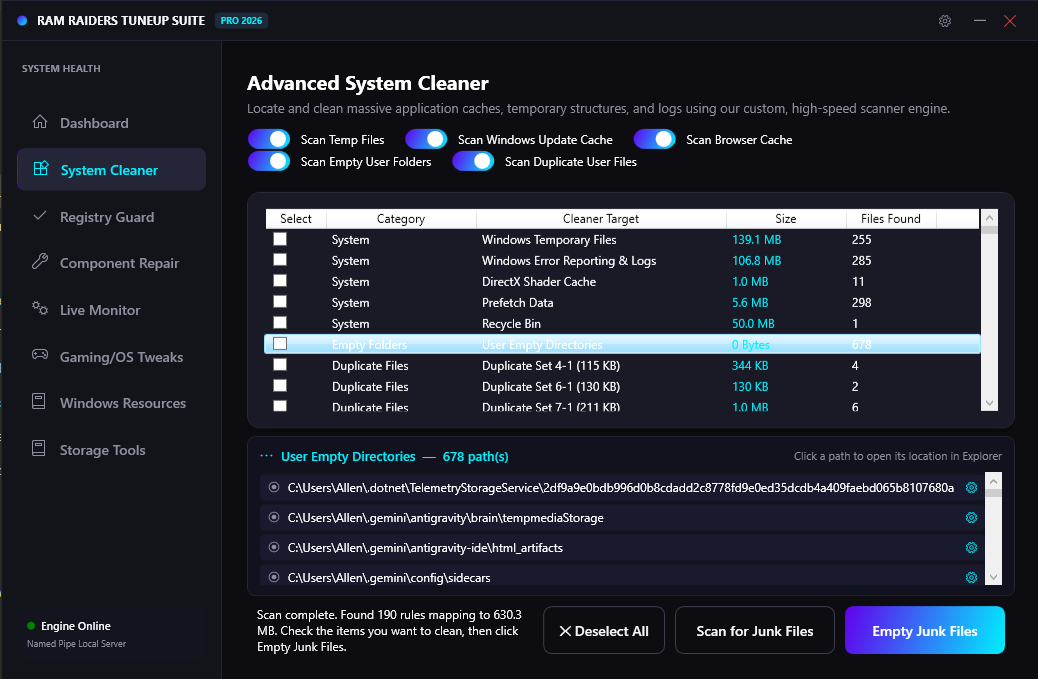Check the Windows Error Reporting & Logs checkbox
Screen dimensions: 1038x679
pyautogui.click(x=280, y=259)
